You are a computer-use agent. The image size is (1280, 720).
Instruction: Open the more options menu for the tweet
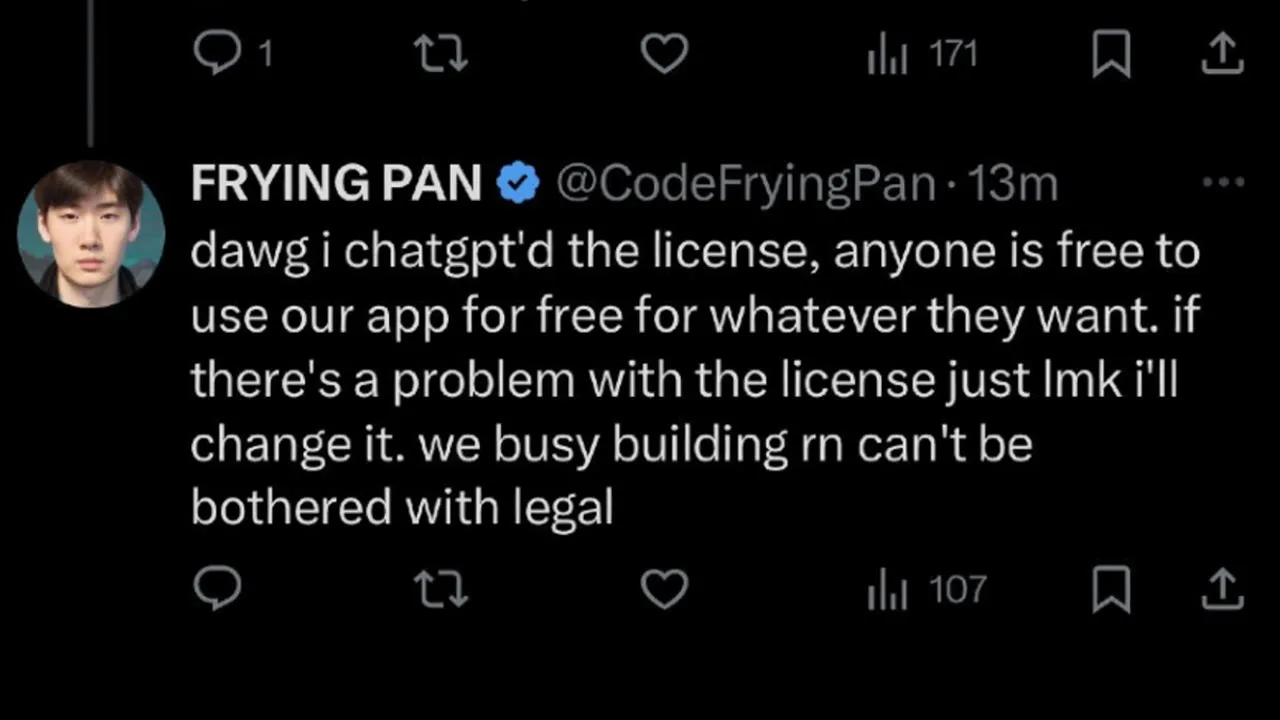[1223, 183]
